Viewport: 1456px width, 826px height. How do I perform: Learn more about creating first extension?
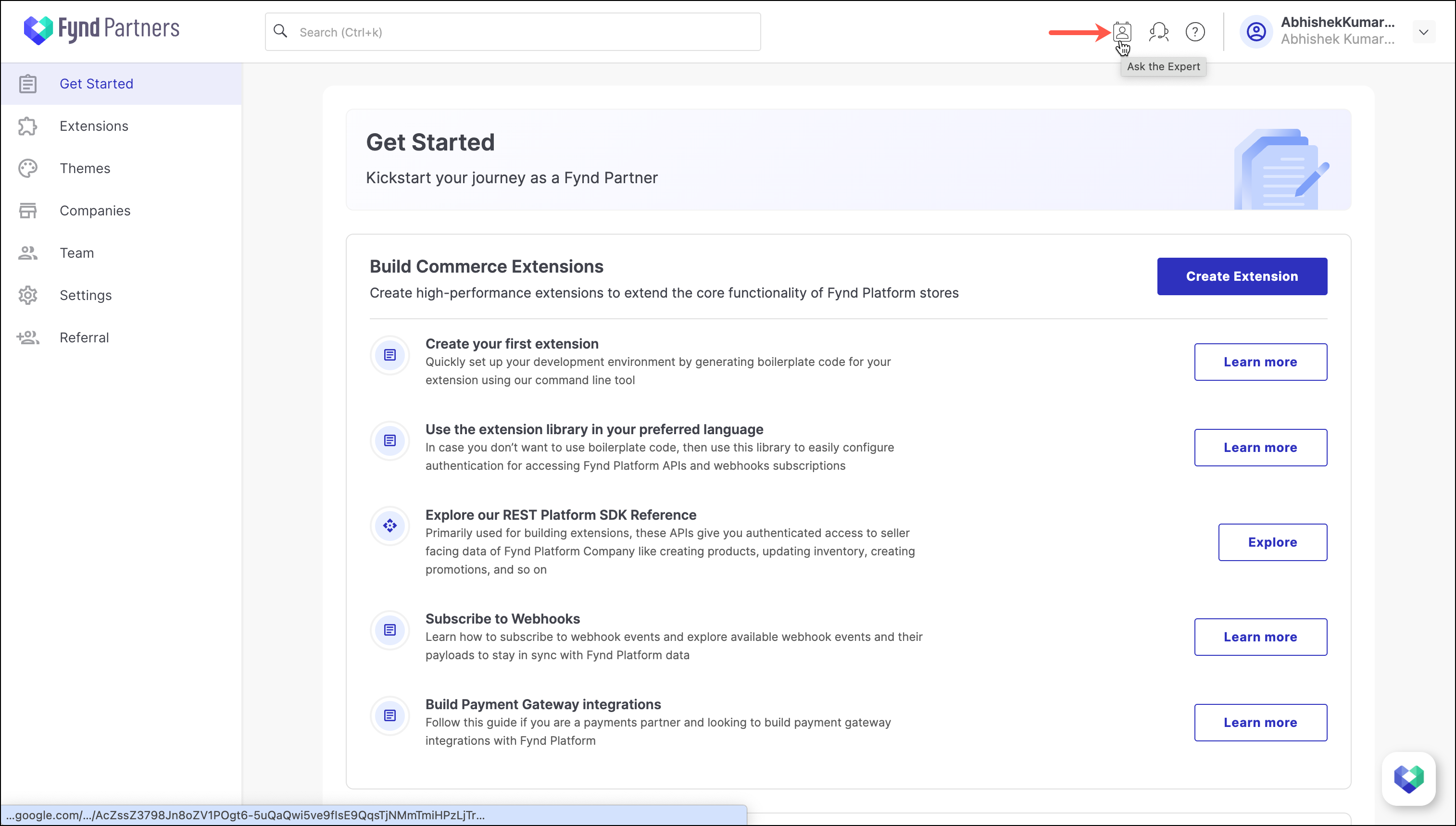(x=1260, y=362)
